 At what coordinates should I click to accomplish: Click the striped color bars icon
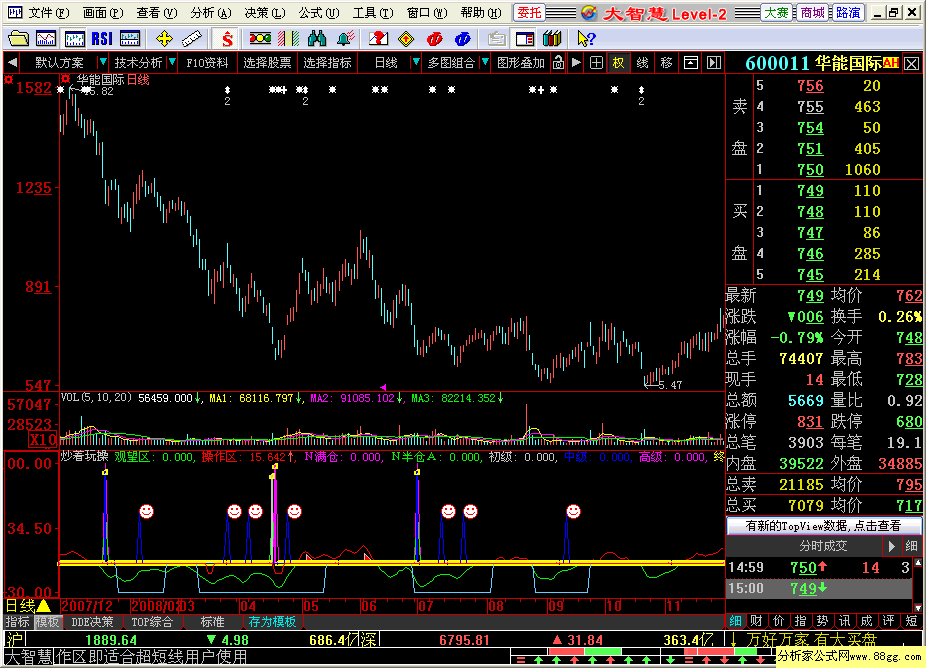click(288, 39)
